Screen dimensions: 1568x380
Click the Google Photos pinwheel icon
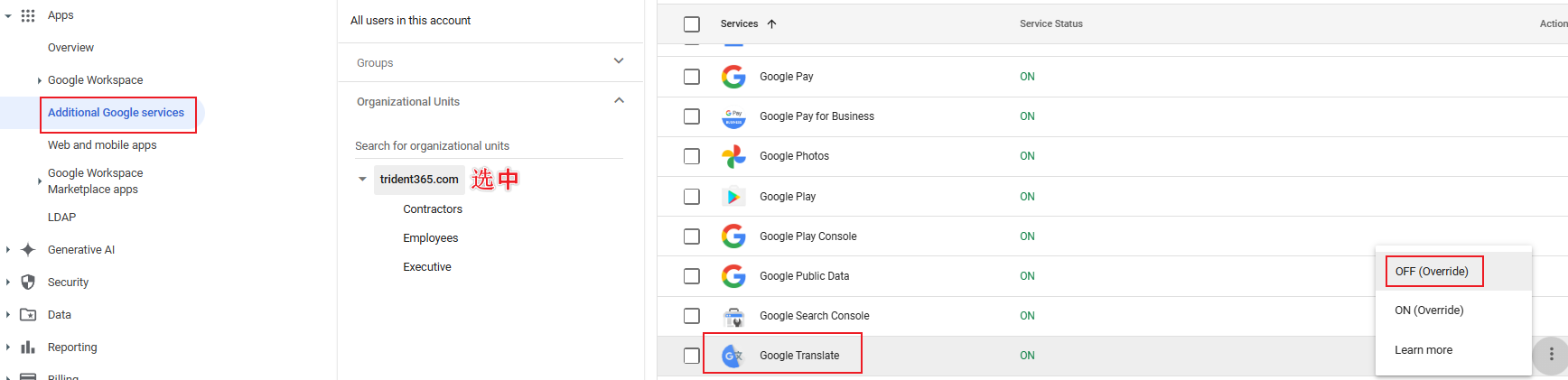pyautogui.click(x=733, y=156)
